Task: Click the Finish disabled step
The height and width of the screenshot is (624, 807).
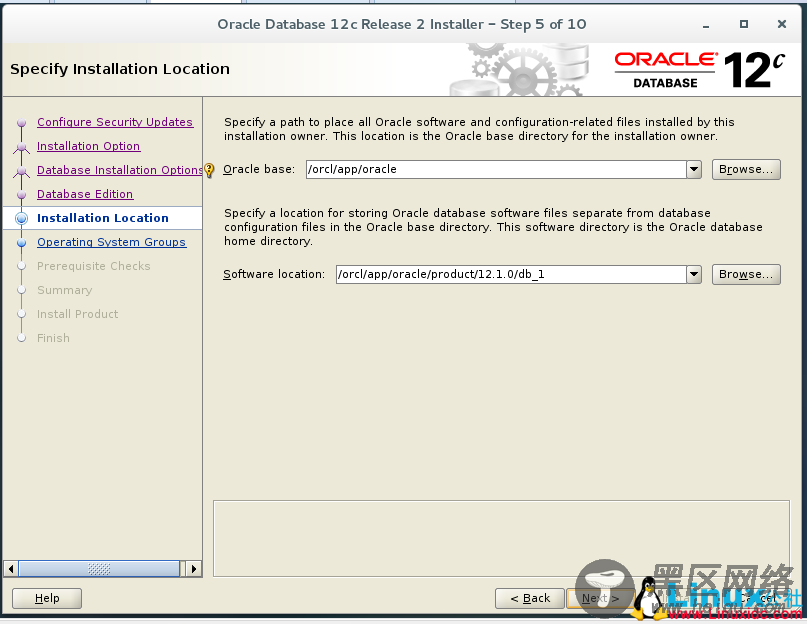Action: pos(53,338)
